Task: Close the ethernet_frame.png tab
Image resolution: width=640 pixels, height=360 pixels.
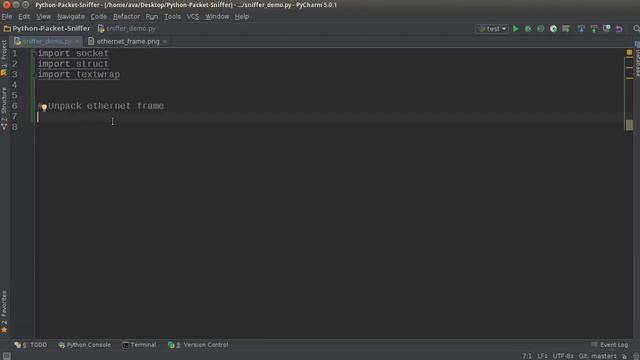Action: (x=164, y=42)
